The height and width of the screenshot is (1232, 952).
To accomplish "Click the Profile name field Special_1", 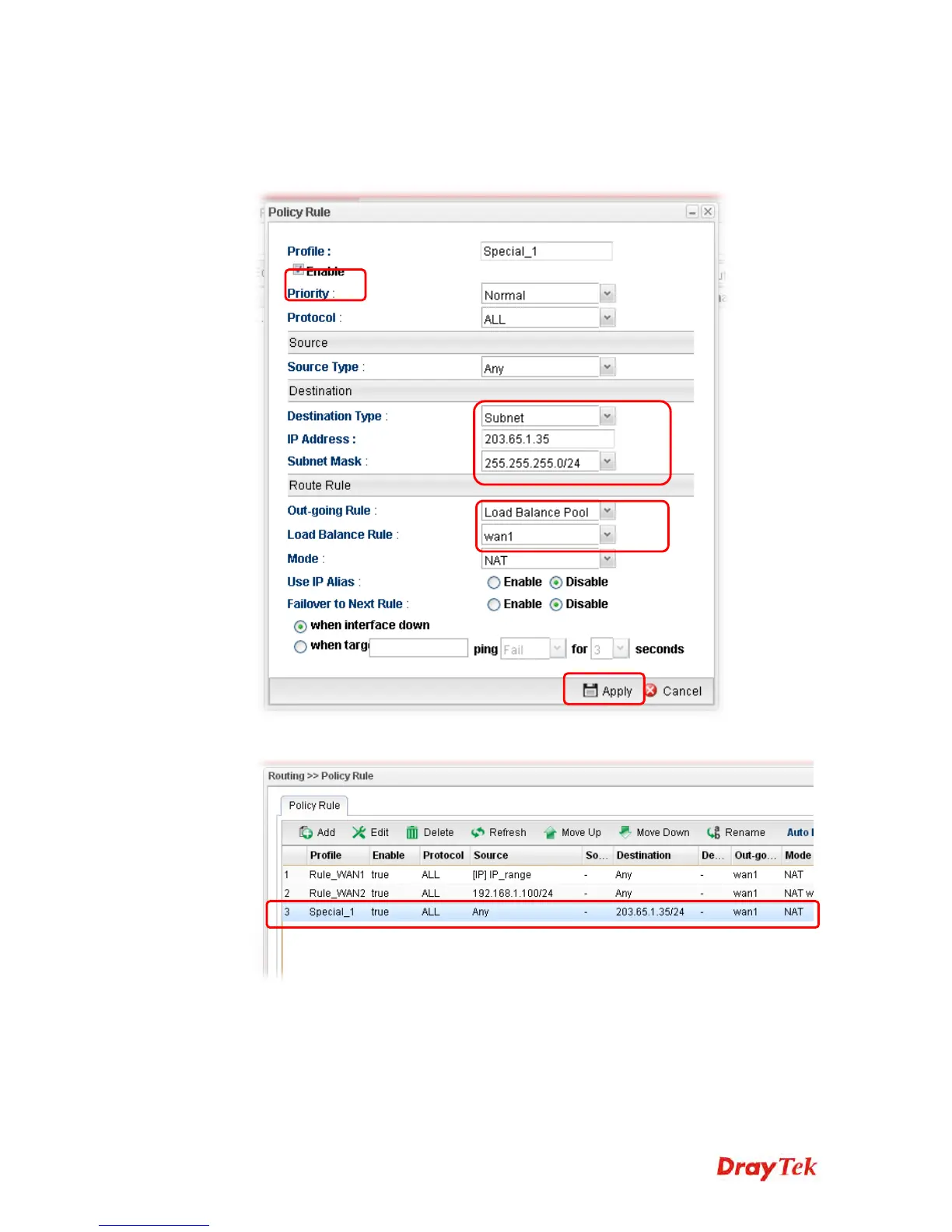I will [546, 251].
